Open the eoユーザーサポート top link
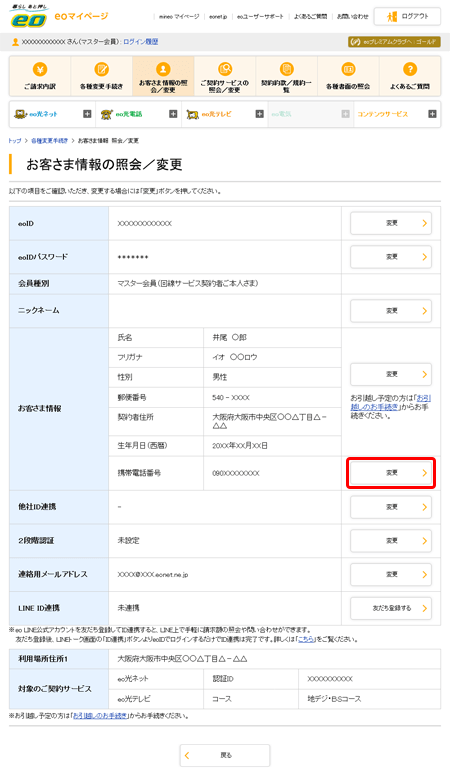Image resolution: width=450 pixels, height=773 pixels. pyautogui.click(x=260, y=17)
